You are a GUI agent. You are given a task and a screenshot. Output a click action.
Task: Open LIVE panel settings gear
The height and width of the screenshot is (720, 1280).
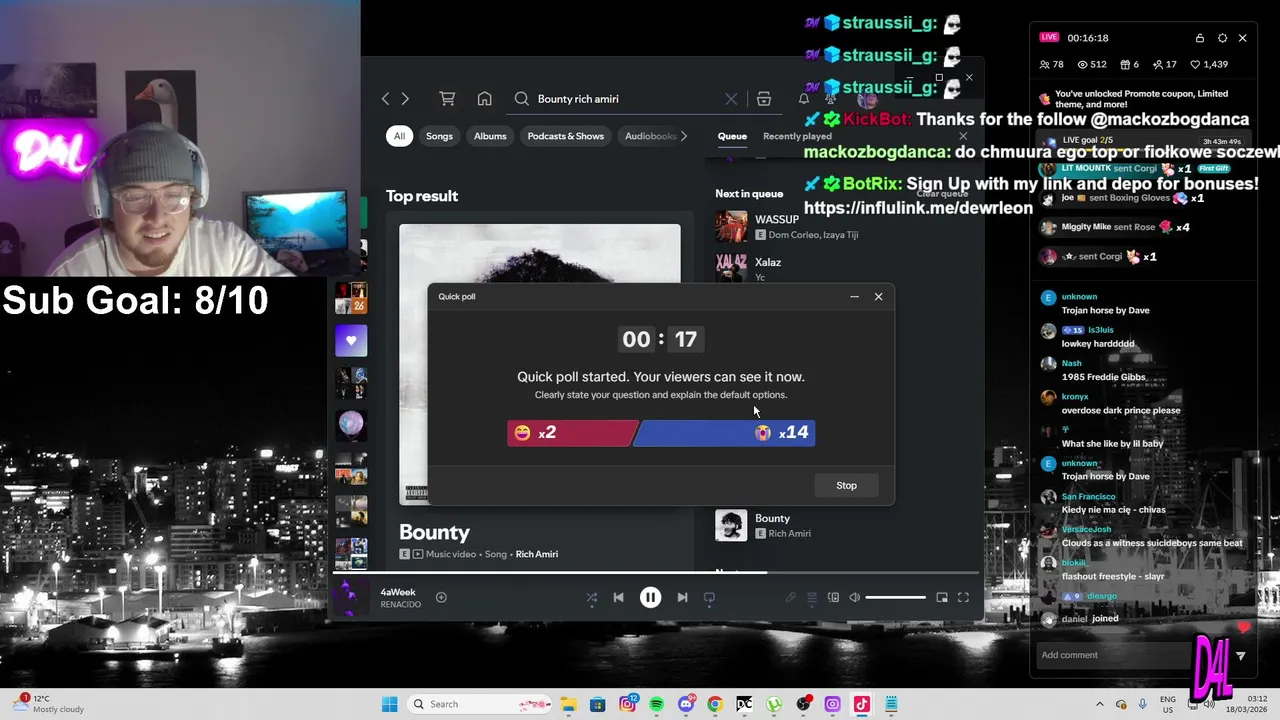[1222, 38]
